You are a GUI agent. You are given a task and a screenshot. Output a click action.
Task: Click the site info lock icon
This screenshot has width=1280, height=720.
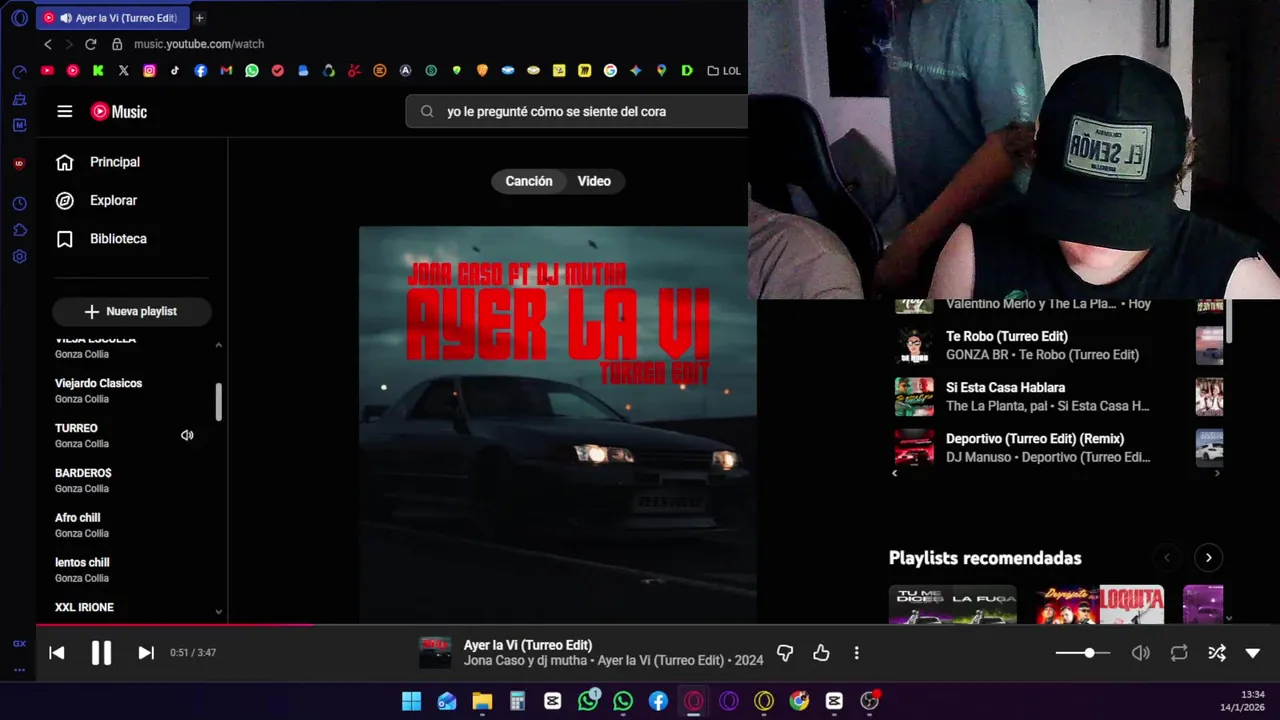[117, 44]
